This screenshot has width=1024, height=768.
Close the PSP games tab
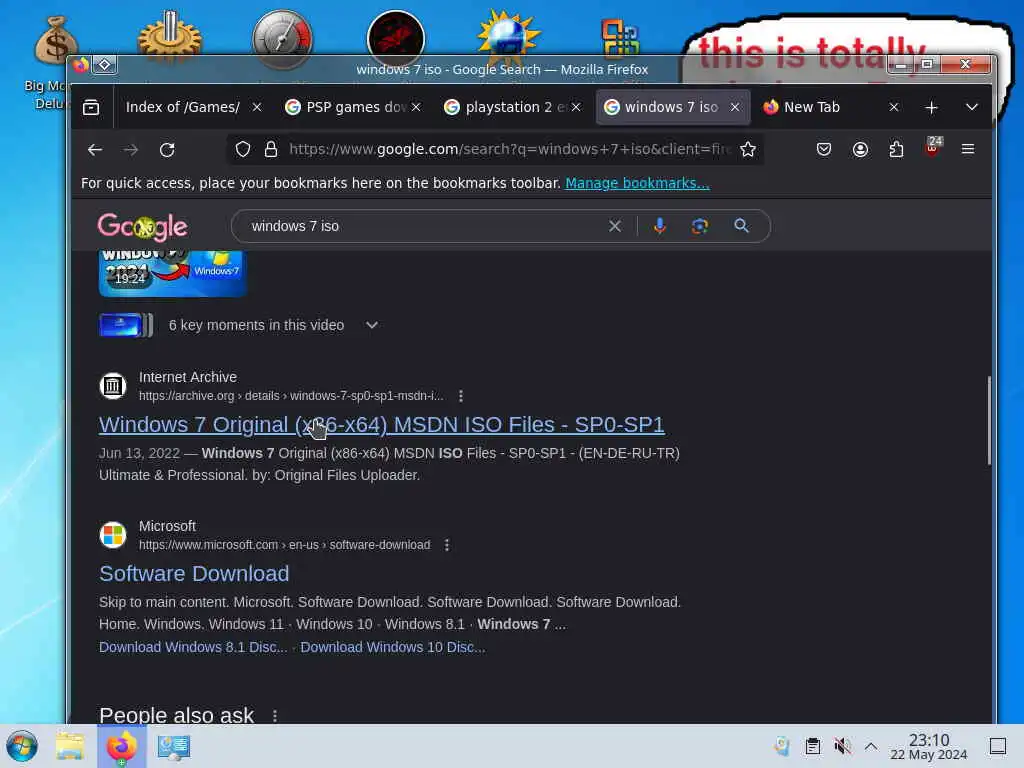(416, 107)
